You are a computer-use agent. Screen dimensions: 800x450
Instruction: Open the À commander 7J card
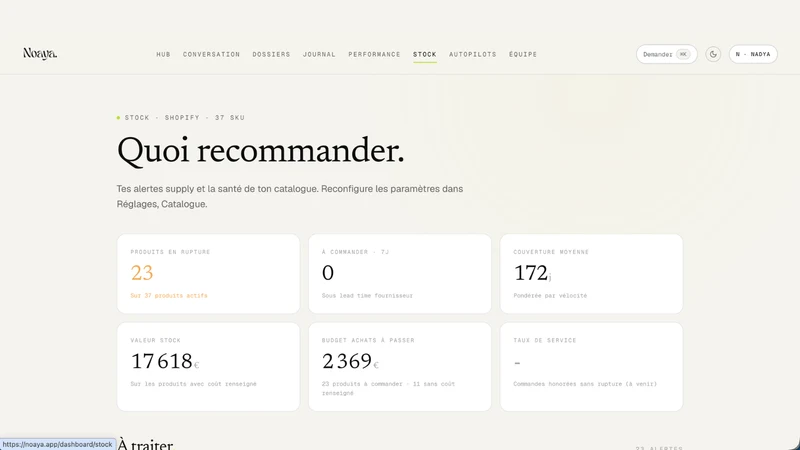[x=399, y=274]
